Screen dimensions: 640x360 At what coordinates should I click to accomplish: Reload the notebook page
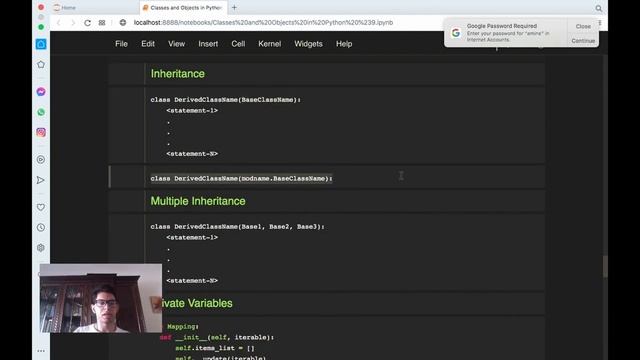[87, 23]
